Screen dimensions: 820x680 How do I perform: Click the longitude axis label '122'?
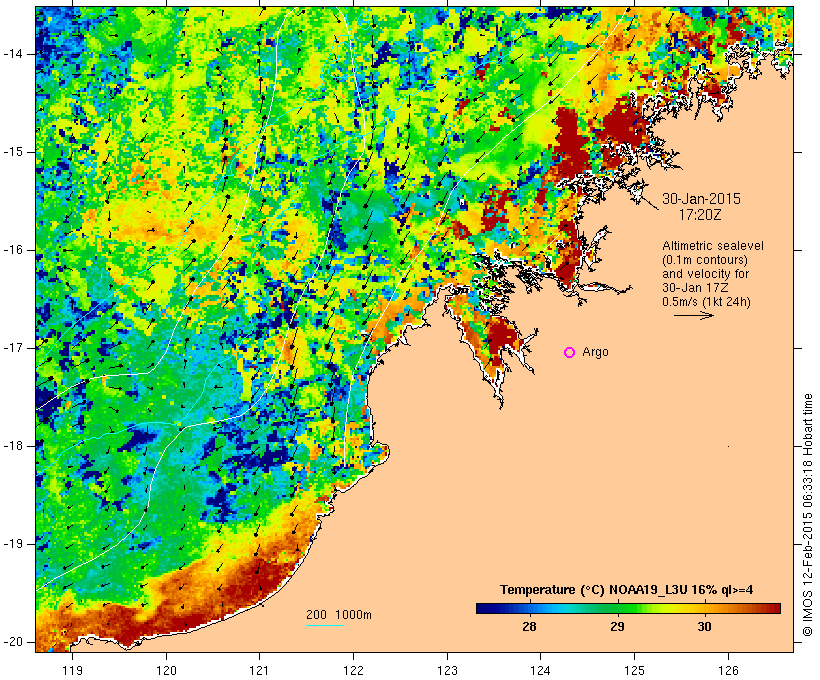click(354, 670)
